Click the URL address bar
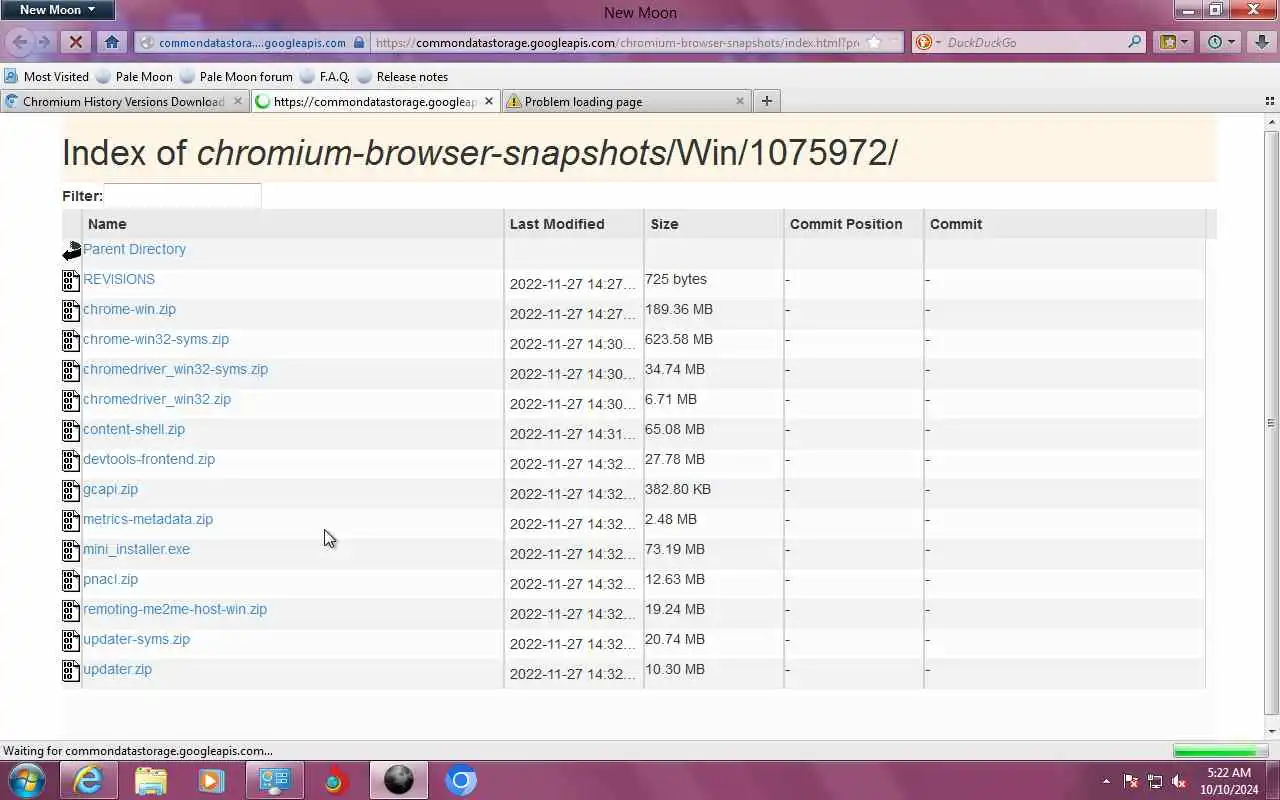Image resolution: width=1280 pixels, height=800 pixels. (x=617, y=43)
